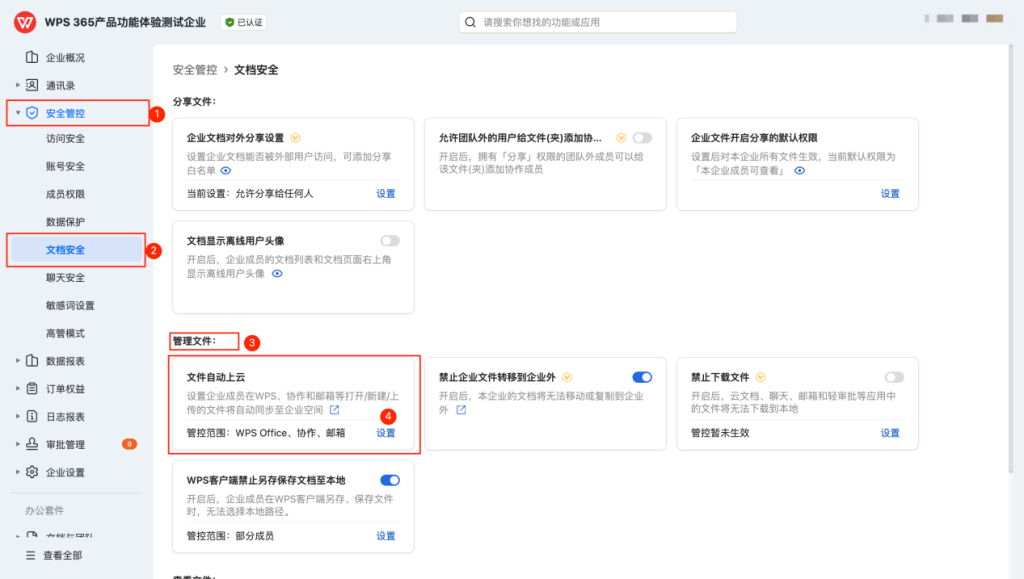Click 设置 link in 企业文档对外分享设置 card

click(x=385, y=194)
